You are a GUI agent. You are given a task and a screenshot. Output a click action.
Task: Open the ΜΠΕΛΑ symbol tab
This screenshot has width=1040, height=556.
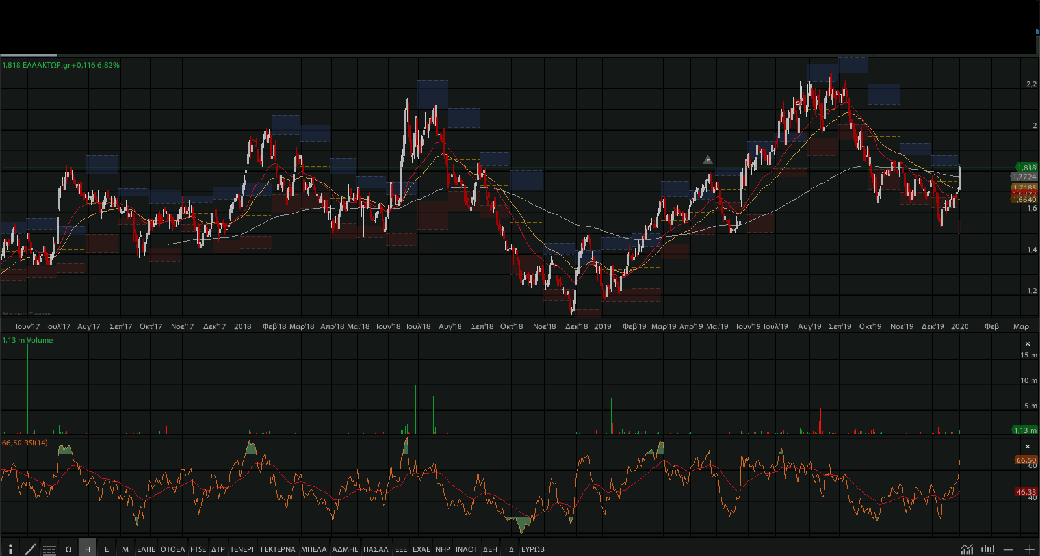pyautogui.click(x=314, y=549)
